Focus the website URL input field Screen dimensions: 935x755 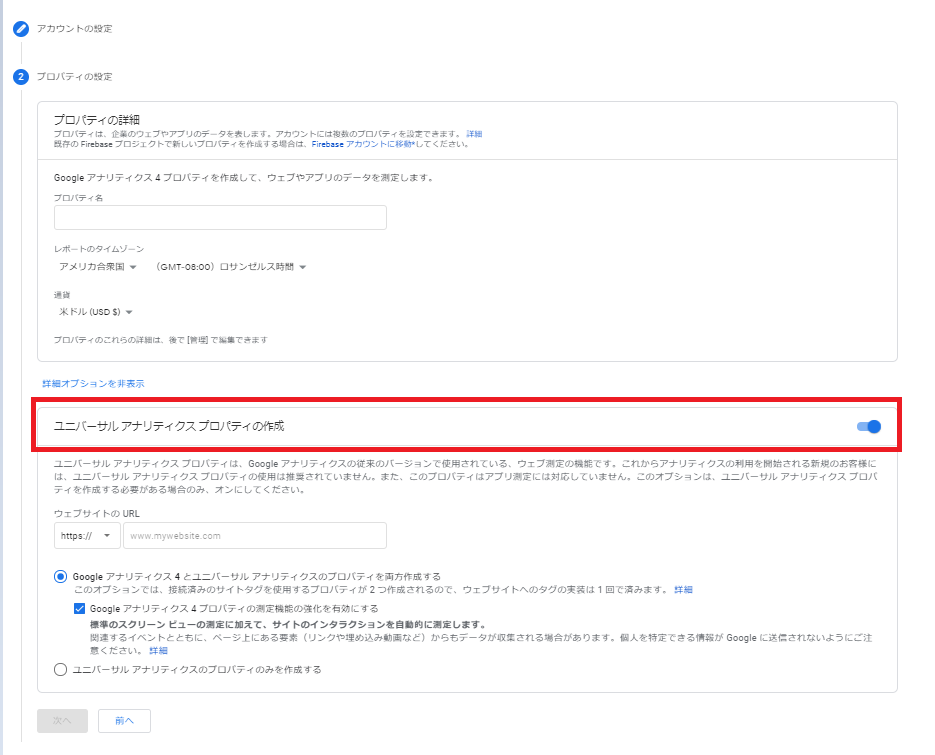(x=254, y=536)
